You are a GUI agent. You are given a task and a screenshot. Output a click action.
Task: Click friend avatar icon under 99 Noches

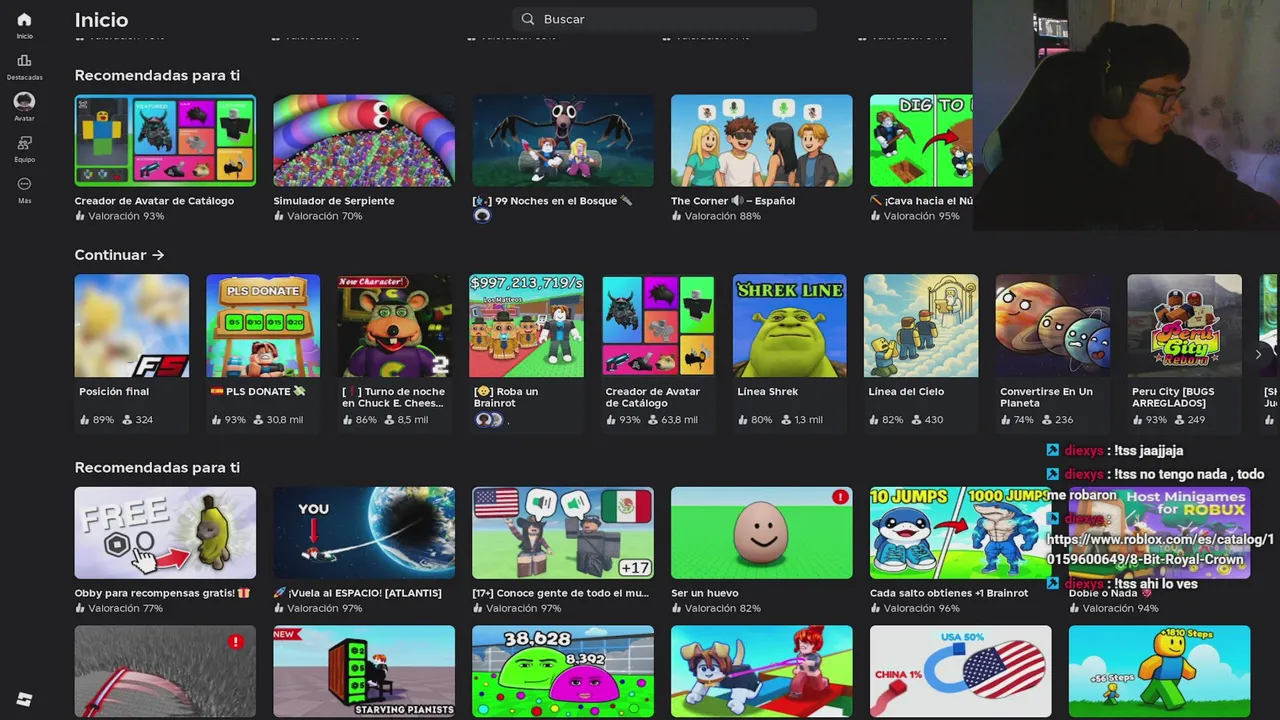tap(482, 215)
